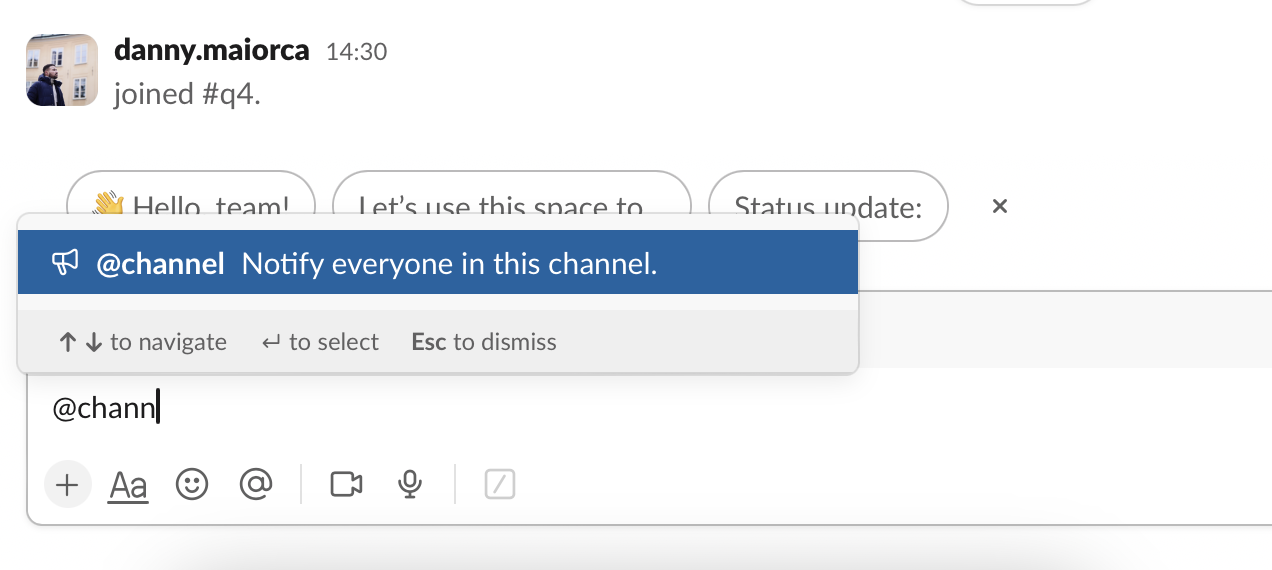This screenshot has height=570, width=1272.
Task: Click the 14:30 message timestamp
Action: [x=356, y=52]
